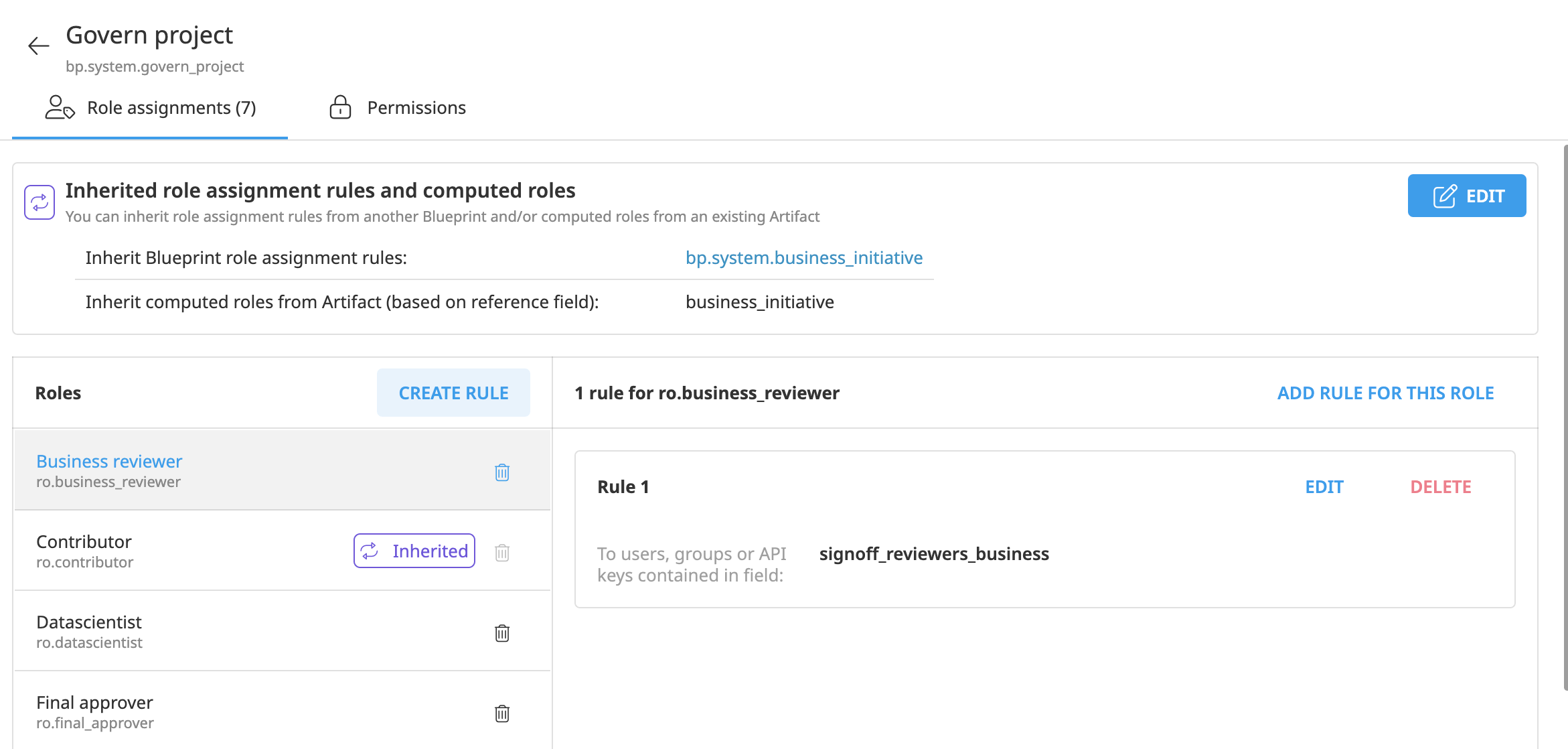Click EDIT on Rule 1

pyautogui.click(x=1324, y=486)
